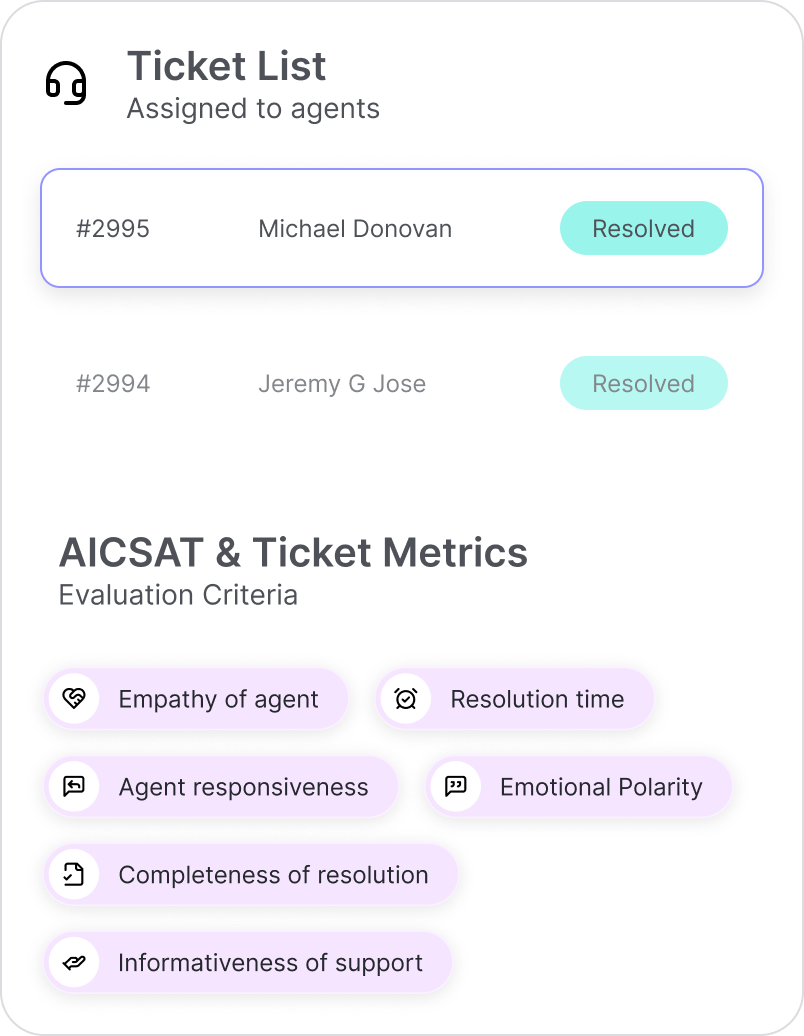The image size is (804, 1036).
Task: Select the highlighted ticket #2995 card
Action: click(x=401, y=228)
